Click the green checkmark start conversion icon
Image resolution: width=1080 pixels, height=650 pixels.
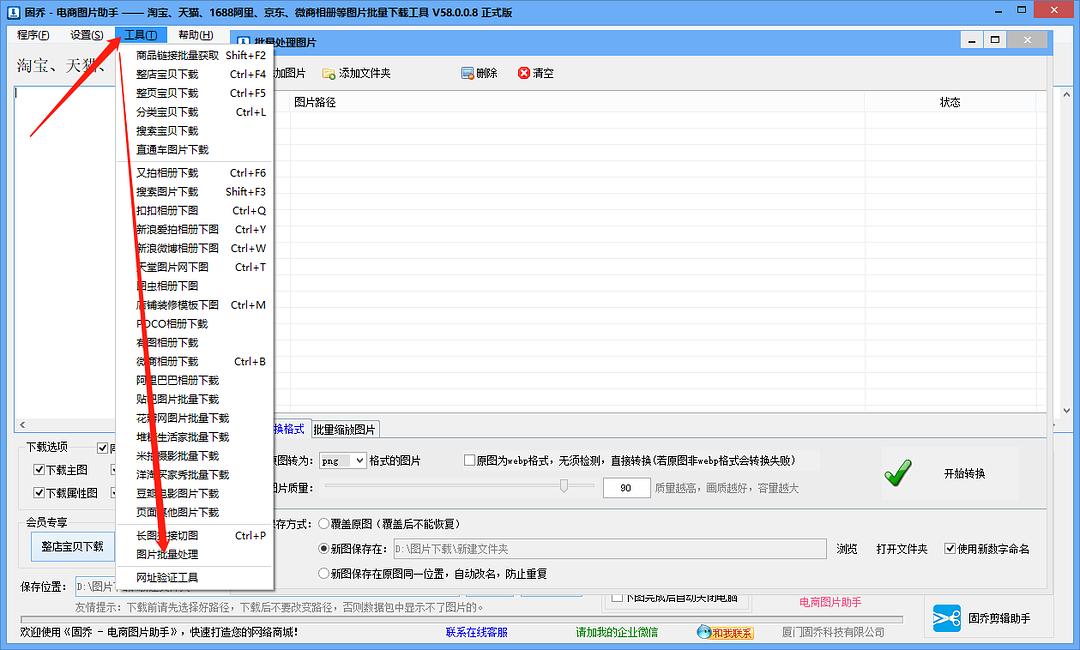pyautogui.click(x=898, y=473)
